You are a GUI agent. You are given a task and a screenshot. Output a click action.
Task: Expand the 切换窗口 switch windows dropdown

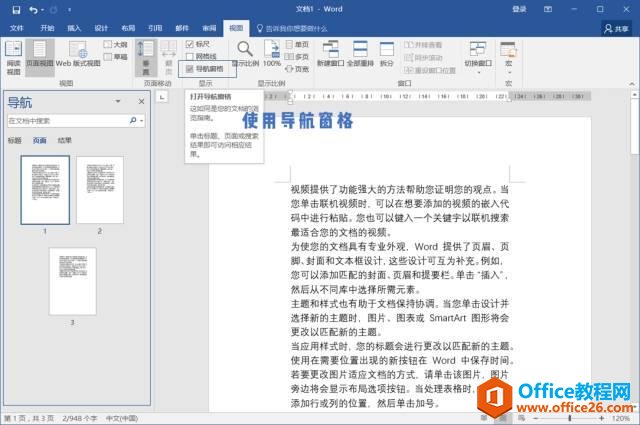tap(479, 56)
